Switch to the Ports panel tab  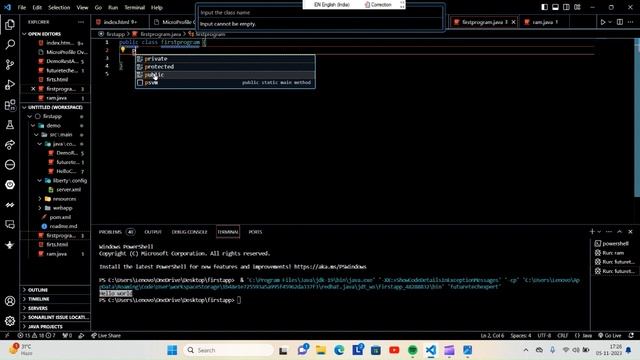tap(255, 232)
